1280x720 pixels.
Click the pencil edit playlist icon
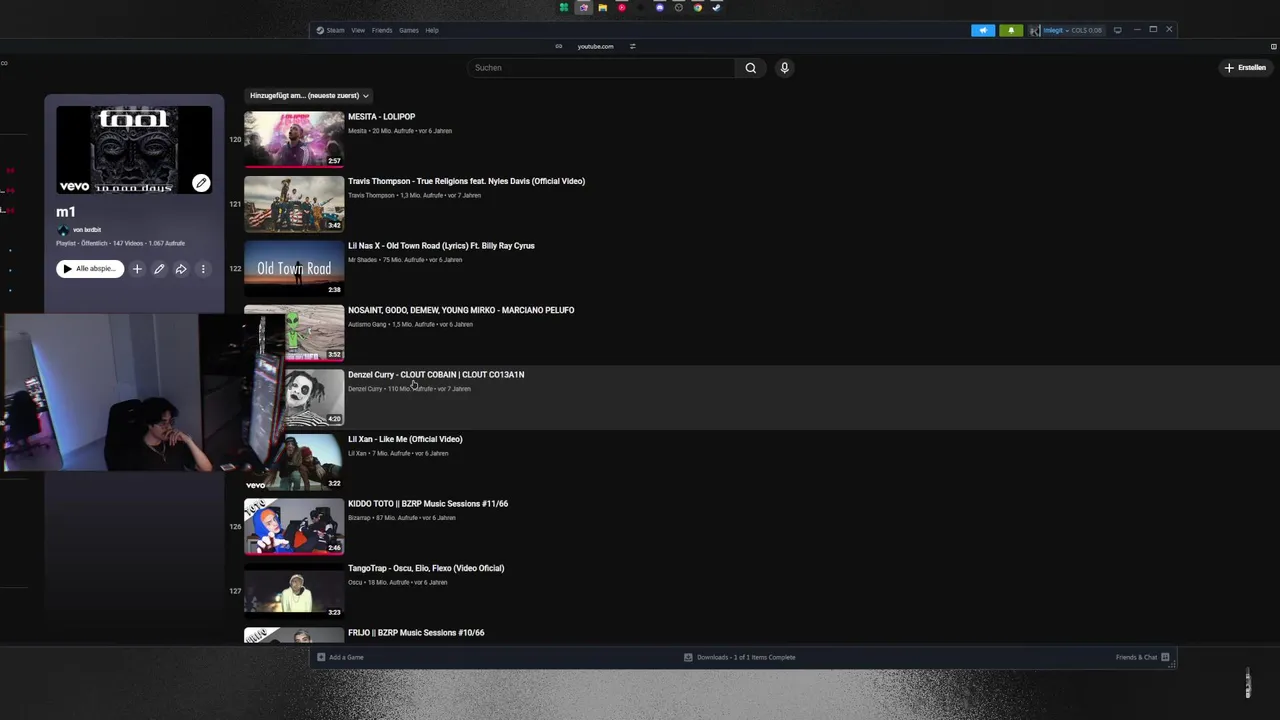159,269
